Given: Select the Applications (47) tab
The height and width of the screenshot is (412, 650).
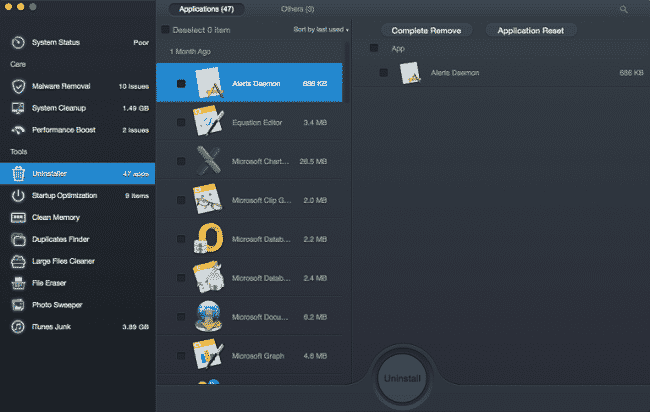Looking at the screenshot, I should 205,9.
